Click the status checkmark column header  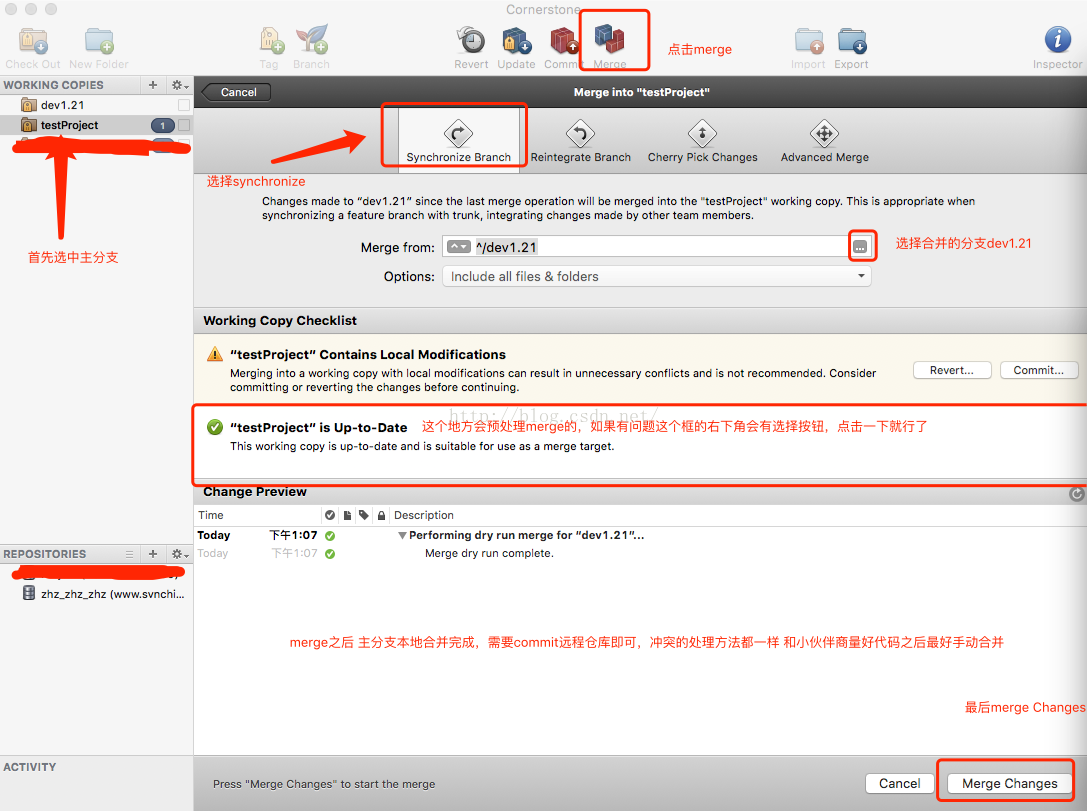[x=330, y=515]
